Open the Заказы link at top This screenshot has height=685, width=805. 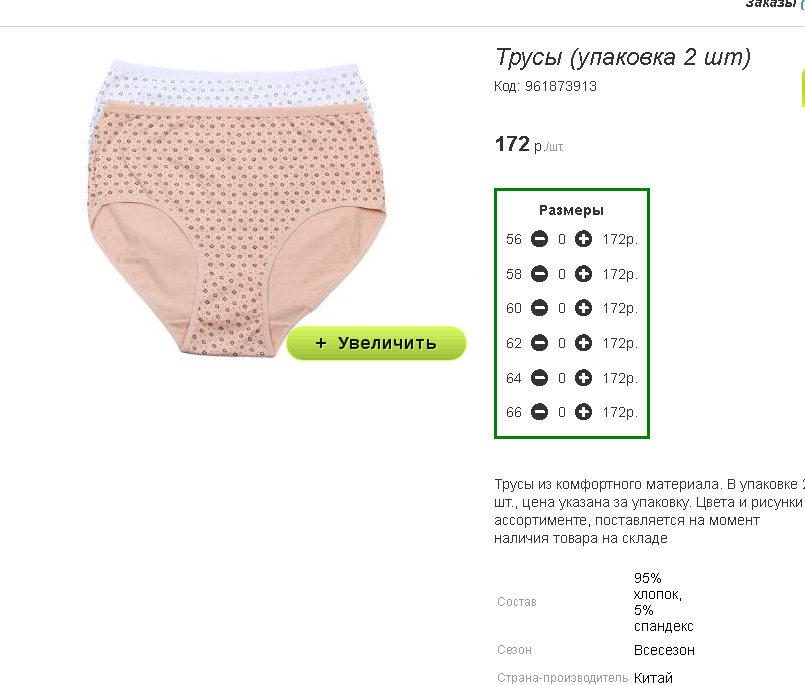(771, 4)
